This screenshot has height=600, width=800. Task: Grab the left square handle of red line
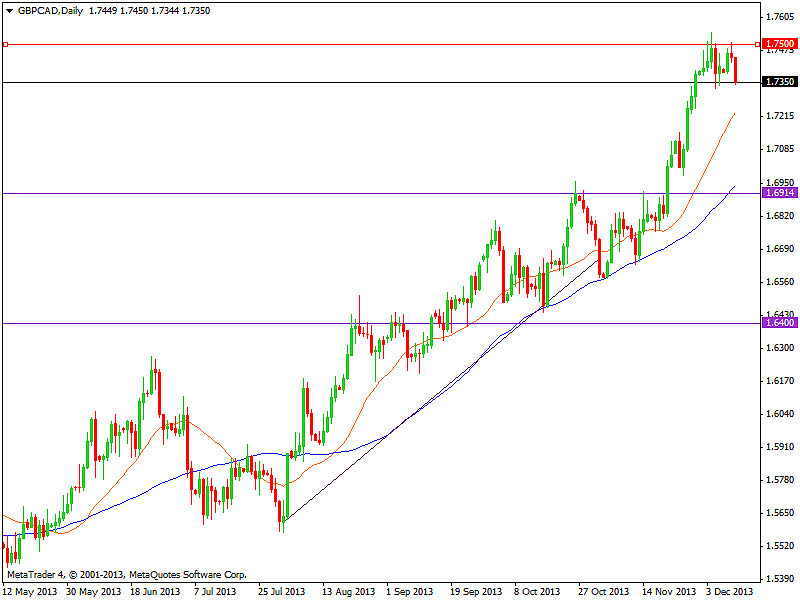click(x=5, y=44)
